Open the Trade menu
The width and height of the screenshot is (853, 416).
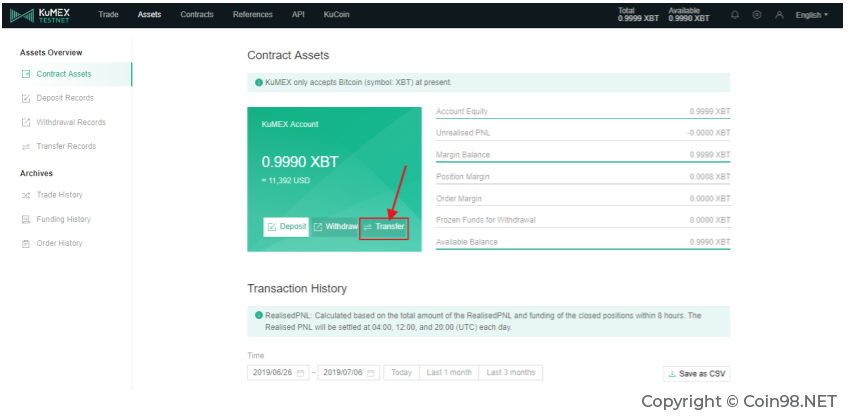[108, 15]
